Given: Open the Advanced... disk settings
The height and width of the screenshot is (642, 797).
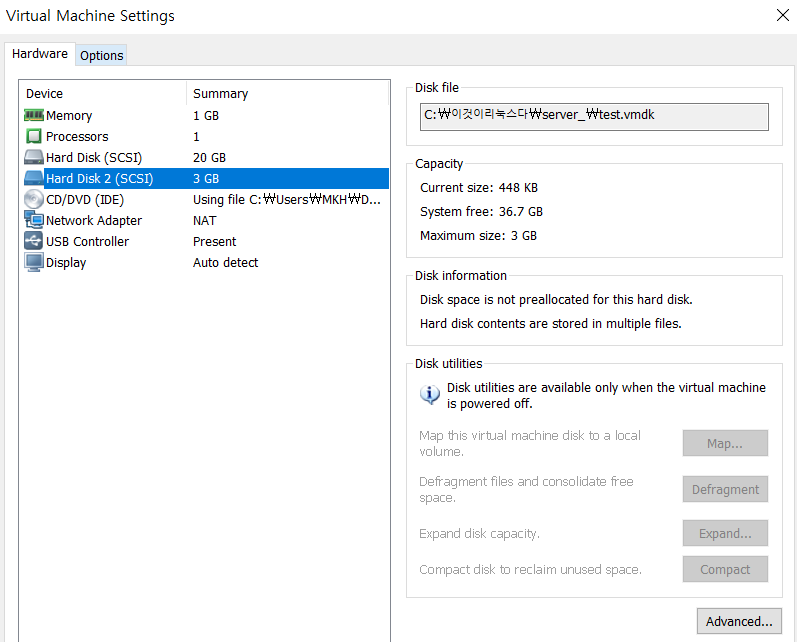Looking at the screenshot, I should point(739,621).
